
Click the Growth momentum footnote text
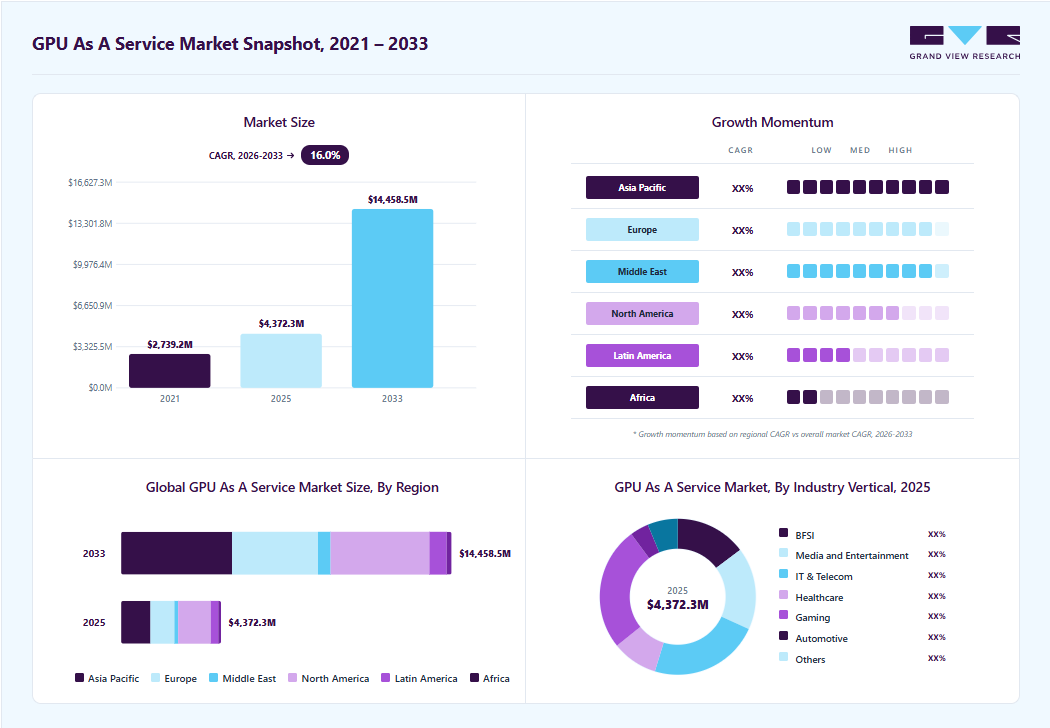(772, 434)
